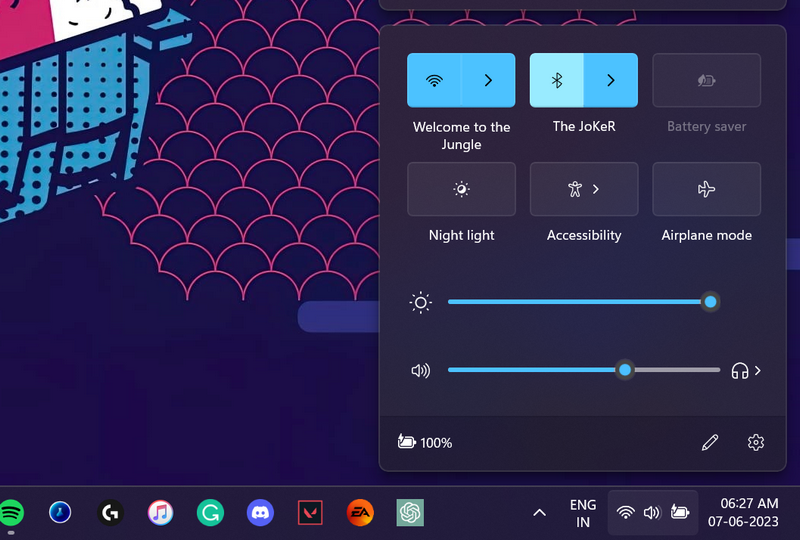This screenshot has width=800, height=540.
Task: Click the "Battery saver" label
Action: pos(707,127)
